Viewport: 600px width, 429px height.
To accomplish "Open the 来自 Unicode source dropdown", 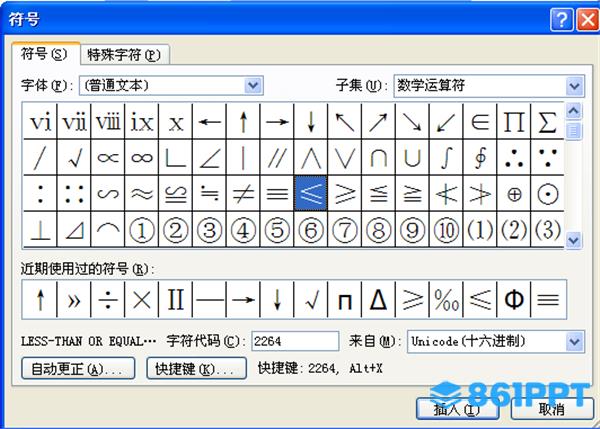I will coord(496,341).
